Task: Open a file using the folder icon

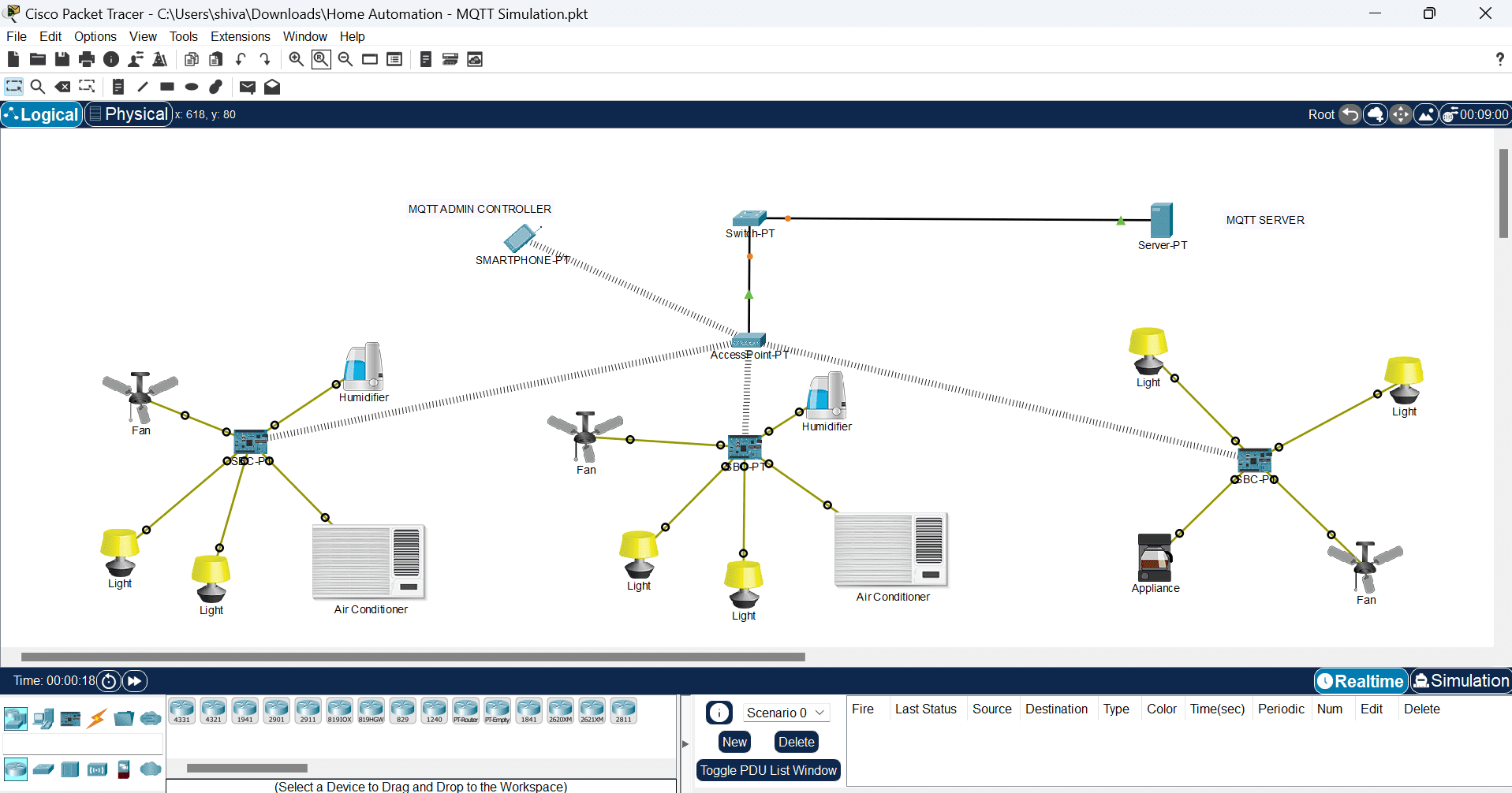Action: click(37, 59)
